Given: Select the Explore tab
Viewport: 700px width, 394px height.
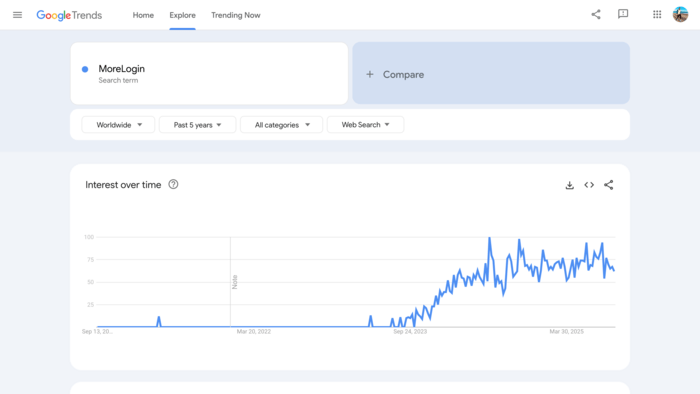Looking at the screenshot, I should [182, 15].
